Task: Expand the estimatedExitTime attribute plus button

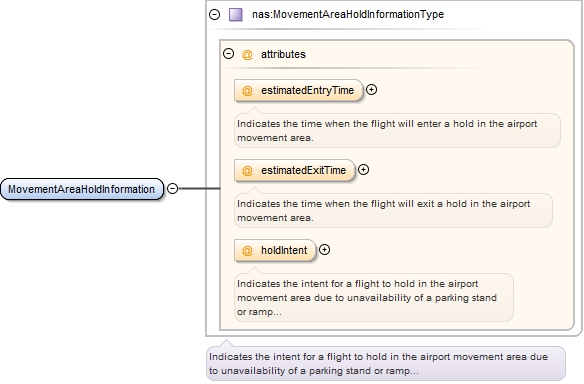Action: [364, 169]
